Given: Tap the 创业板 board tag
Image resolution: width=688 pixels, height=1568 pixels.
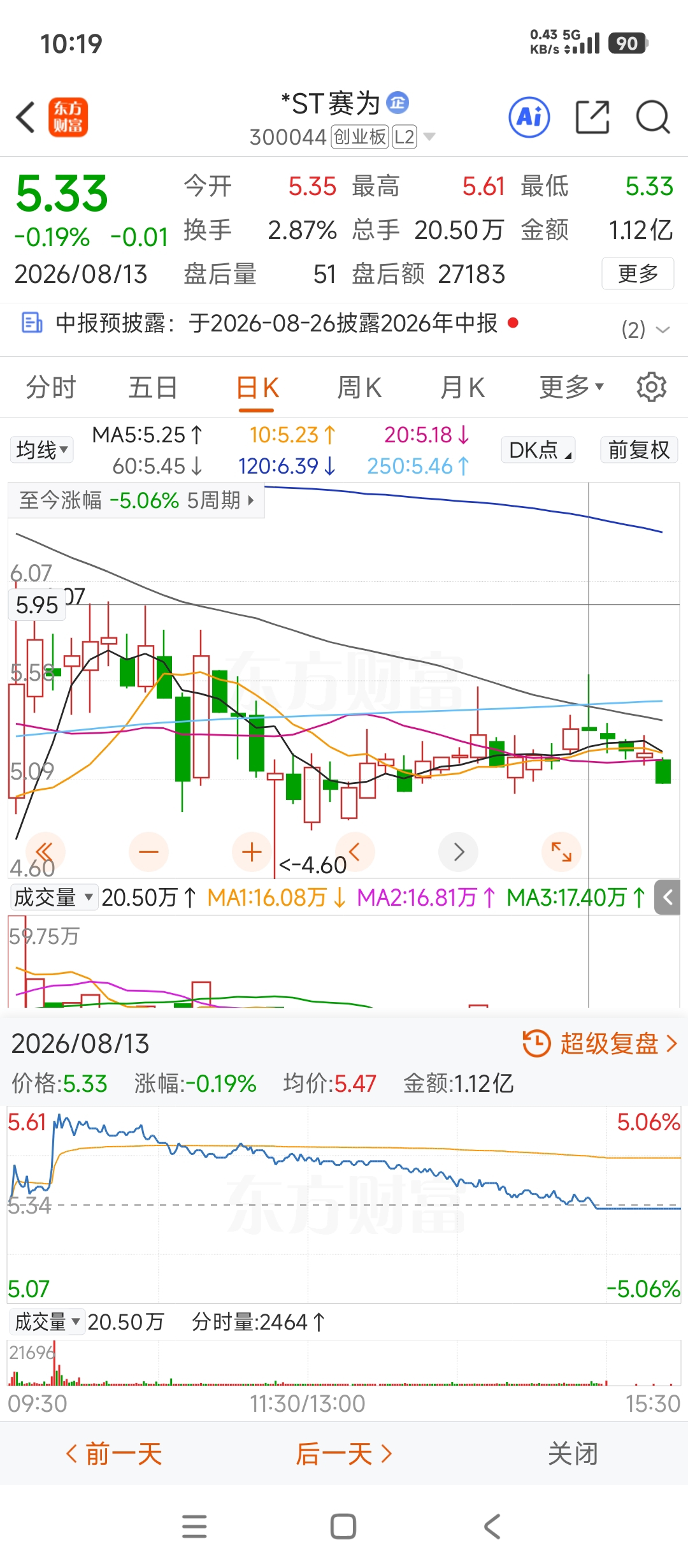Looking at the screenshot, I should pos(360,137).
